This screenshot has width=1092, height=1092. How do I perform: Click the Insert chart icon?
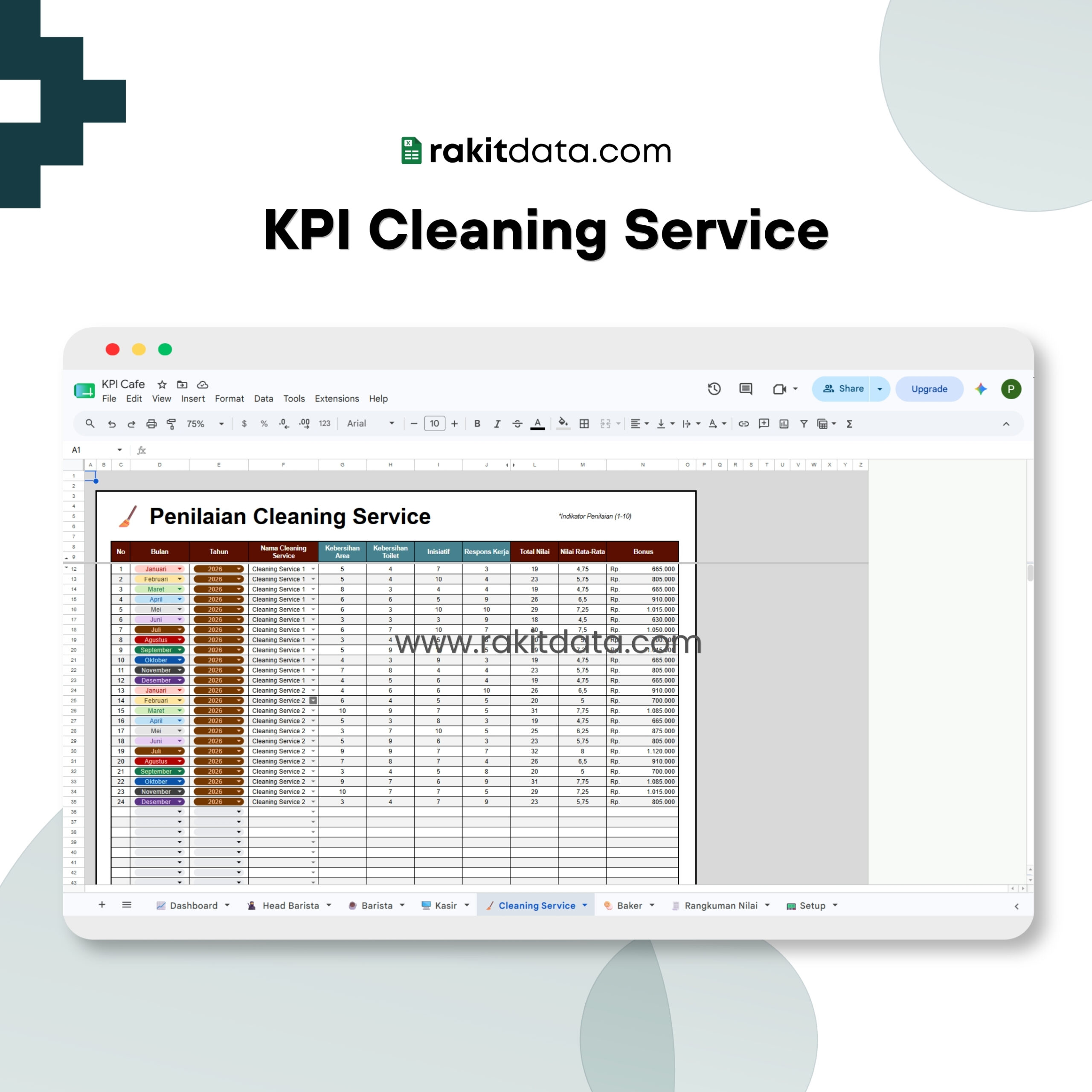pyautogui.click(x=784, y=424)
